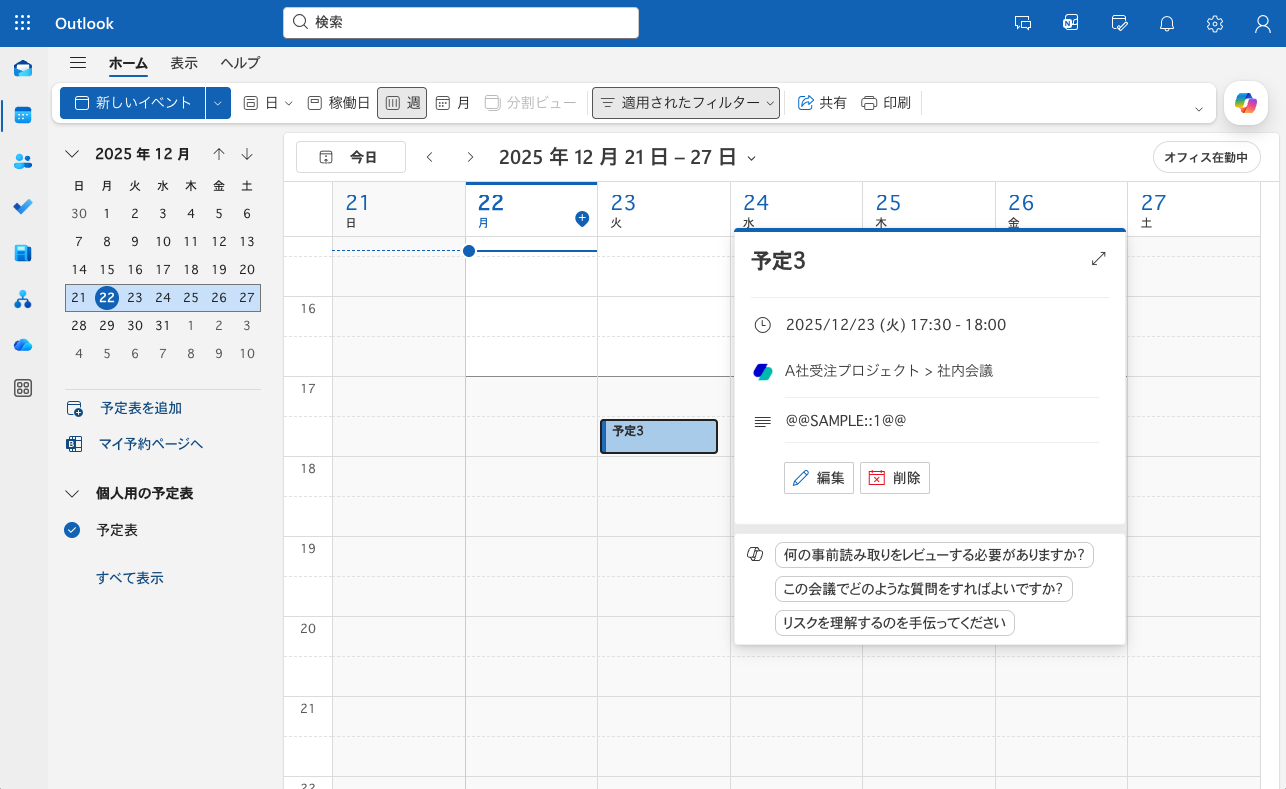Click inside the 検索 search box
Viewport: 1286px width, 789px height.
point(460,23)
